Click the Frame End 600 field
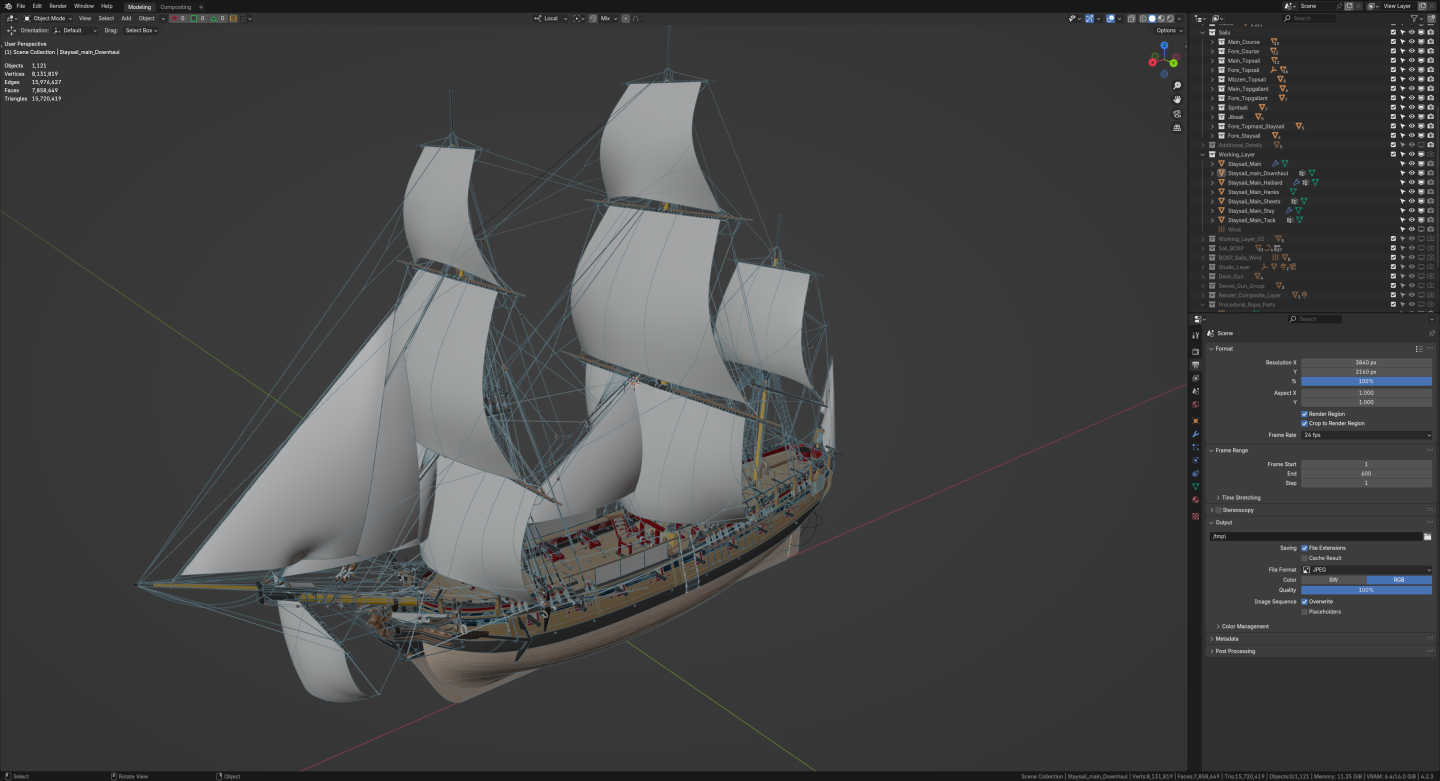Viewport: 1440px width, 781px height. pyautogui.click(x=1366, y=473)
